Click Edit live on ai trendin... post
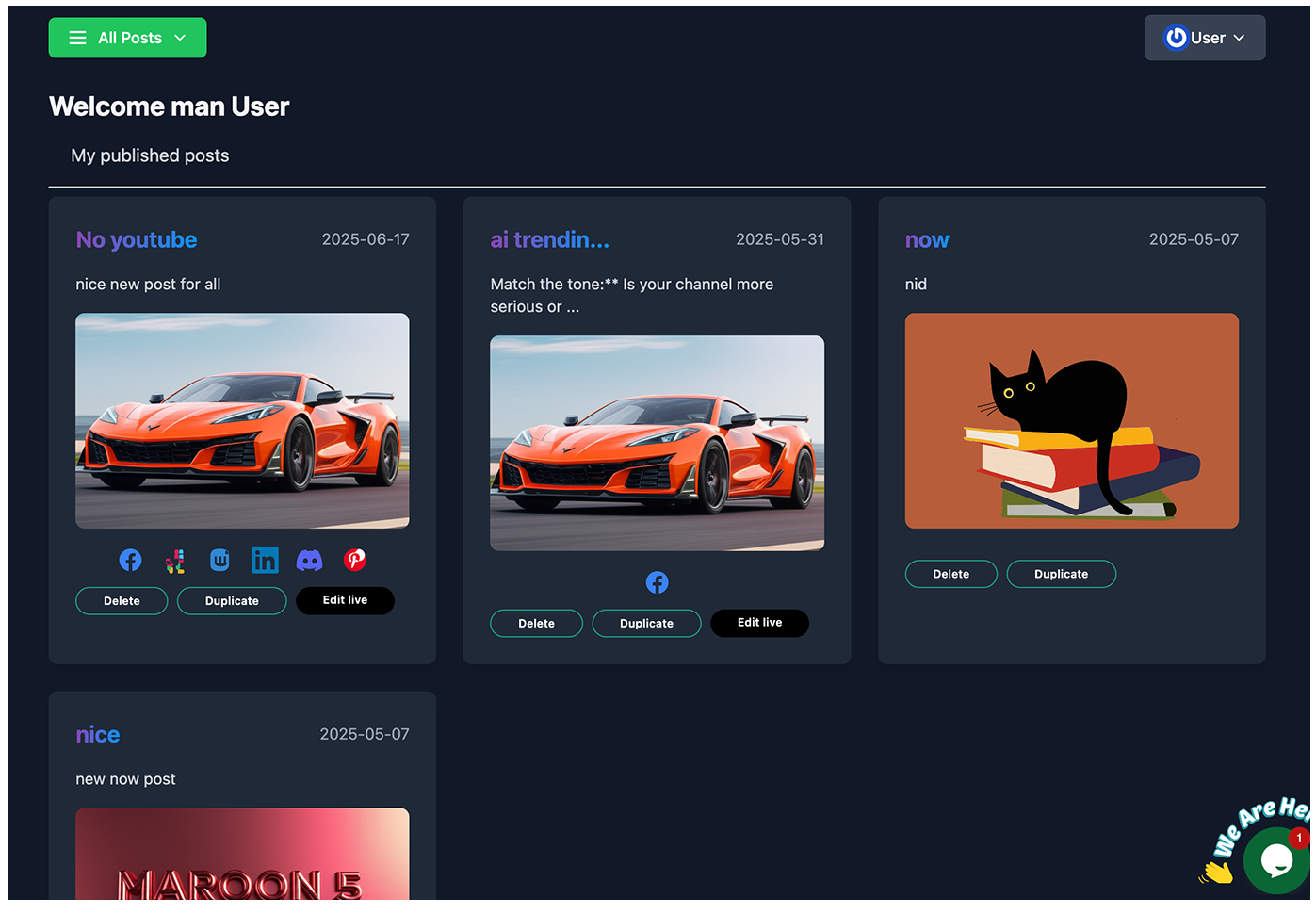This screenshot has height=914, width=1316. 759,623
